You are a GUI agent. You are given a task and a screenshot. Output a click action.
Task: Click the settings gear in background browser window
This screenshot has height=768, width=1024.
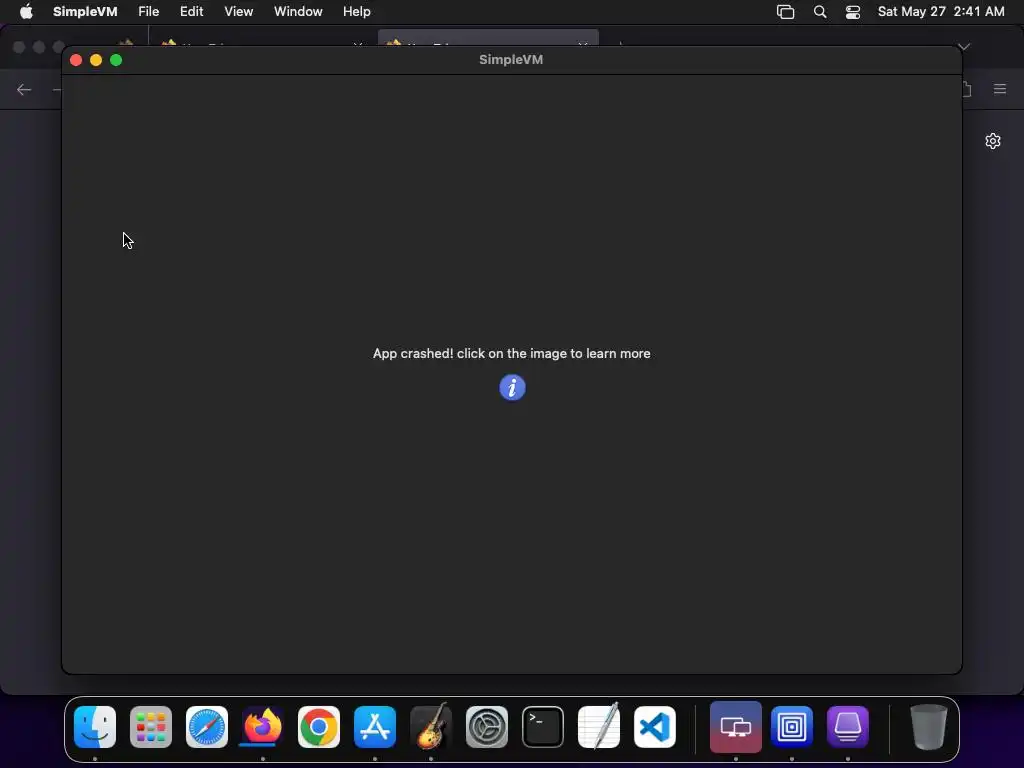tap(993, 141)
